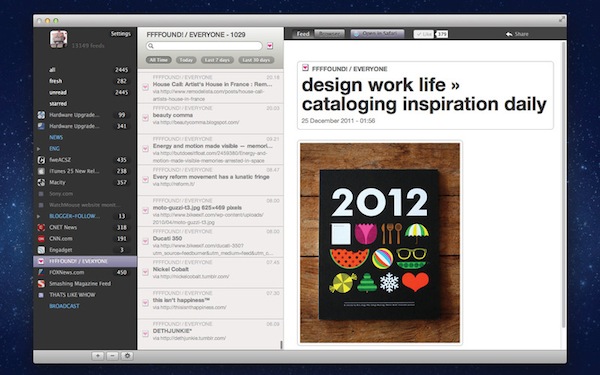Open the 'this isn't happiness' article

pyautogui.click(x=210, y=303)
